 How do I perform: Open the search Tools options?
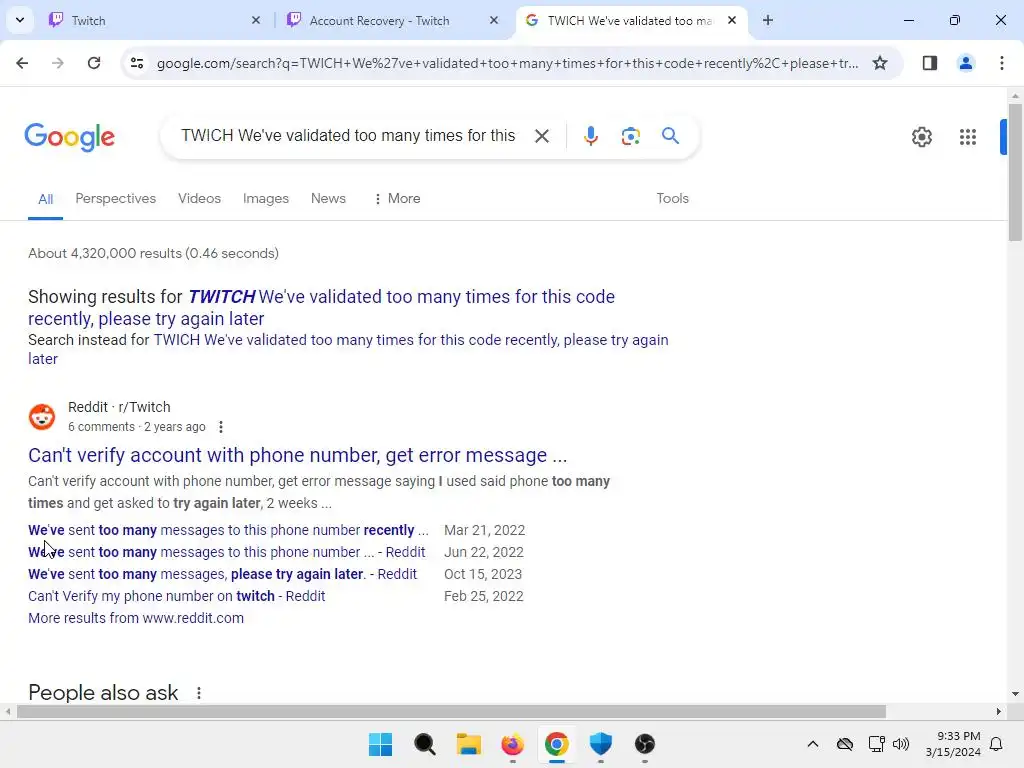[673, 199]
